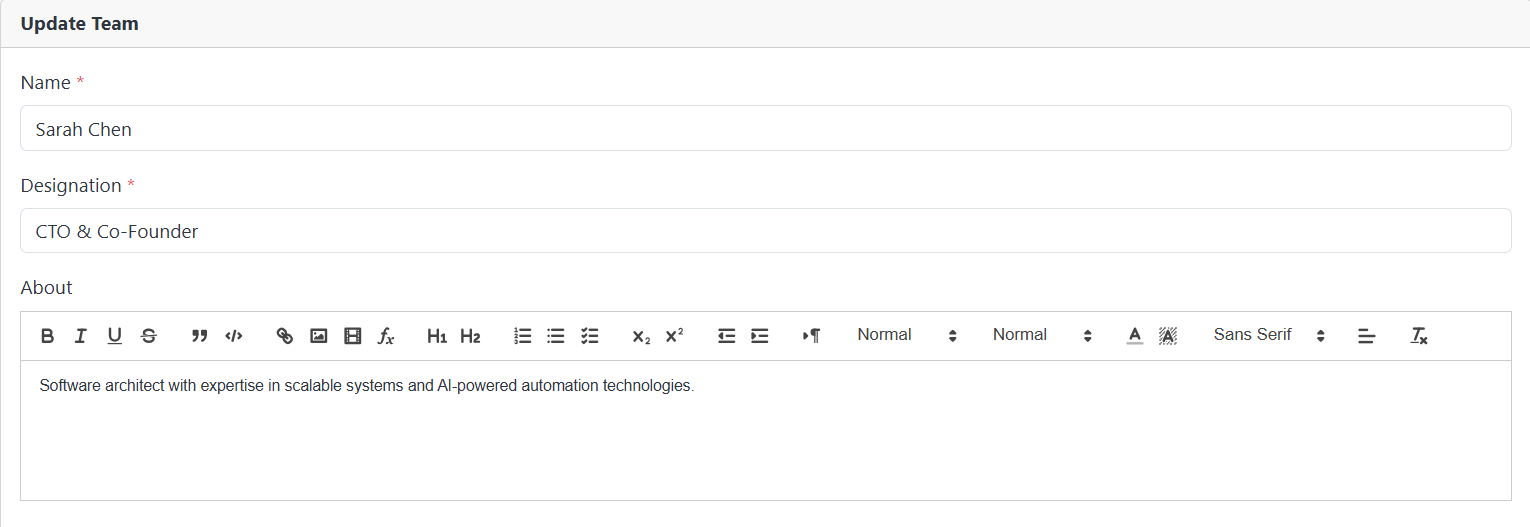Insert a blockquote
1530x527 pixels.
coord(199,336)
